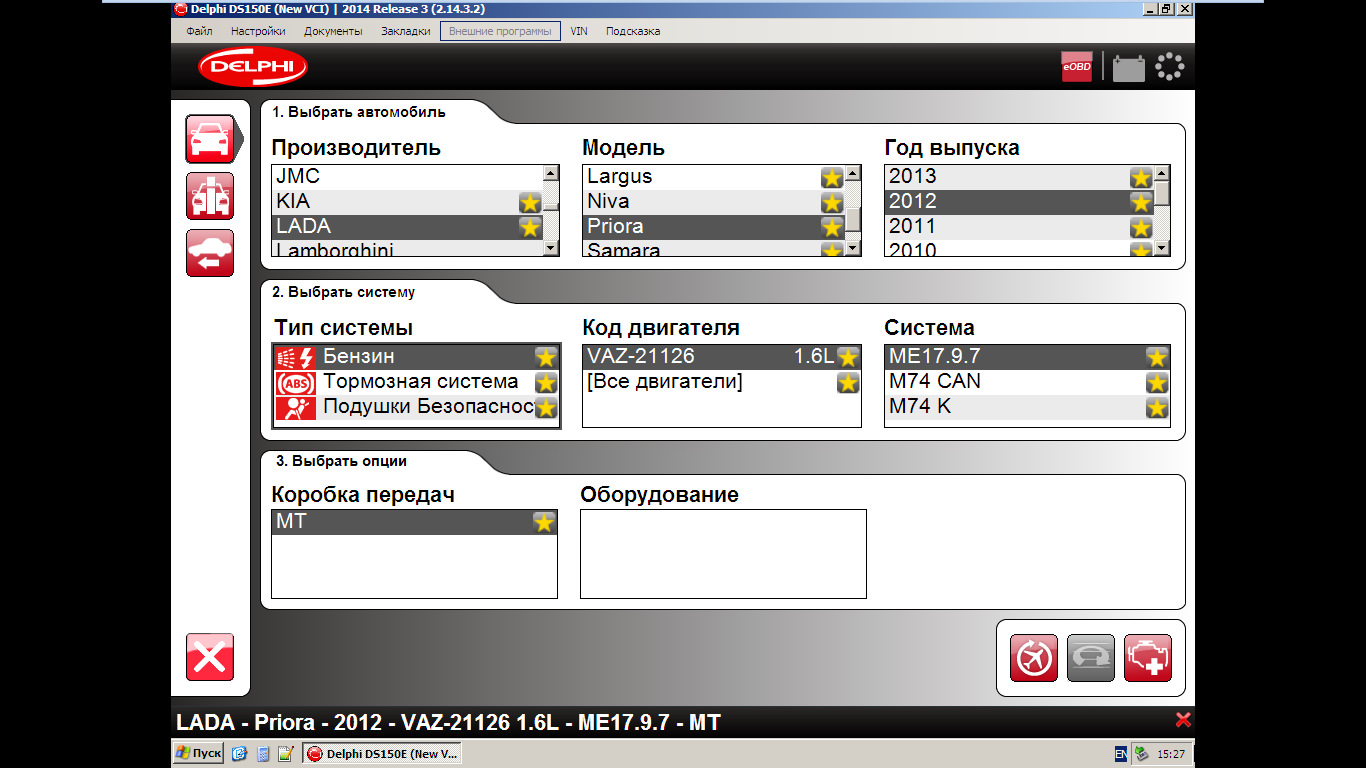Screen dimensions: 1366x768
Task: Choose year 2013
Action: pyautogui.click(x=1019, y=177)
